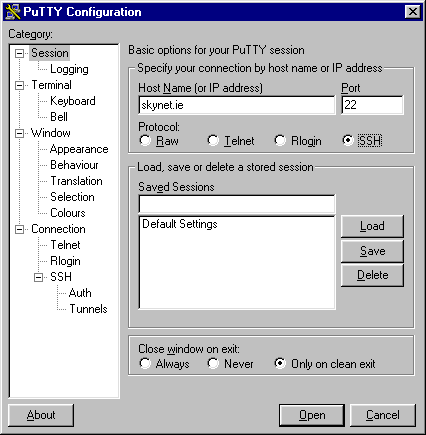426x435 pixels.
Task: Open the Tunnels category under SSH
Action: [x=88, y=309]
